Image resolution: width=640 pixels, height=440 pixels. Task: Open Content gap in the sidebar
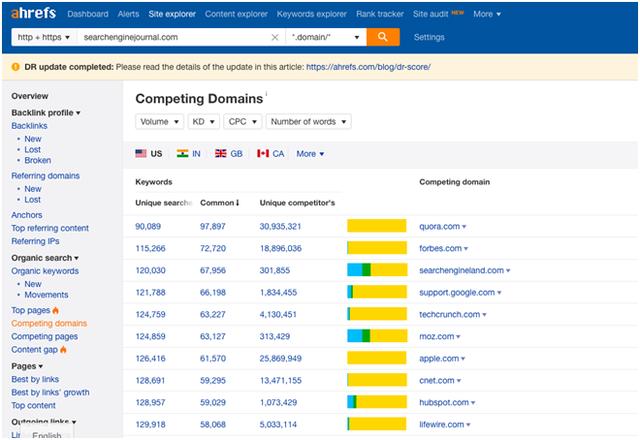[x=34, y=349]
